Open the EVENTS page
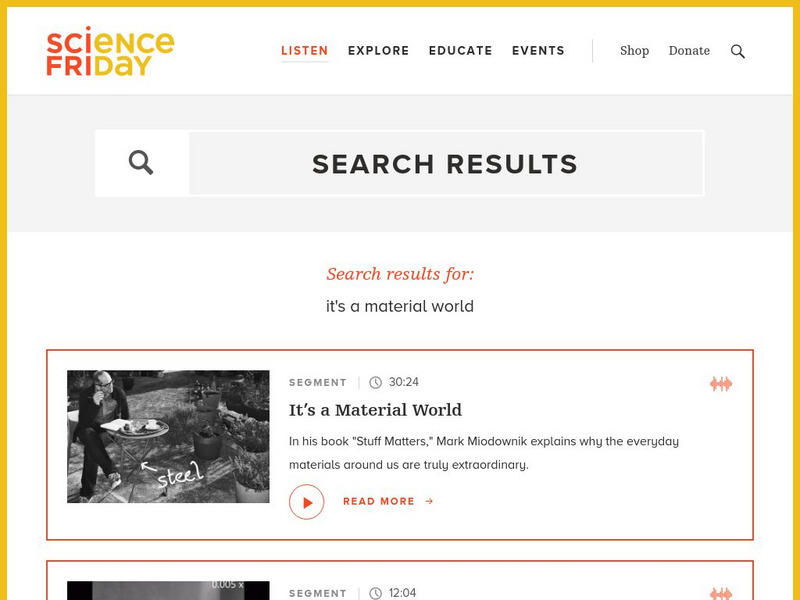The image size is (800, 600). 539,50
